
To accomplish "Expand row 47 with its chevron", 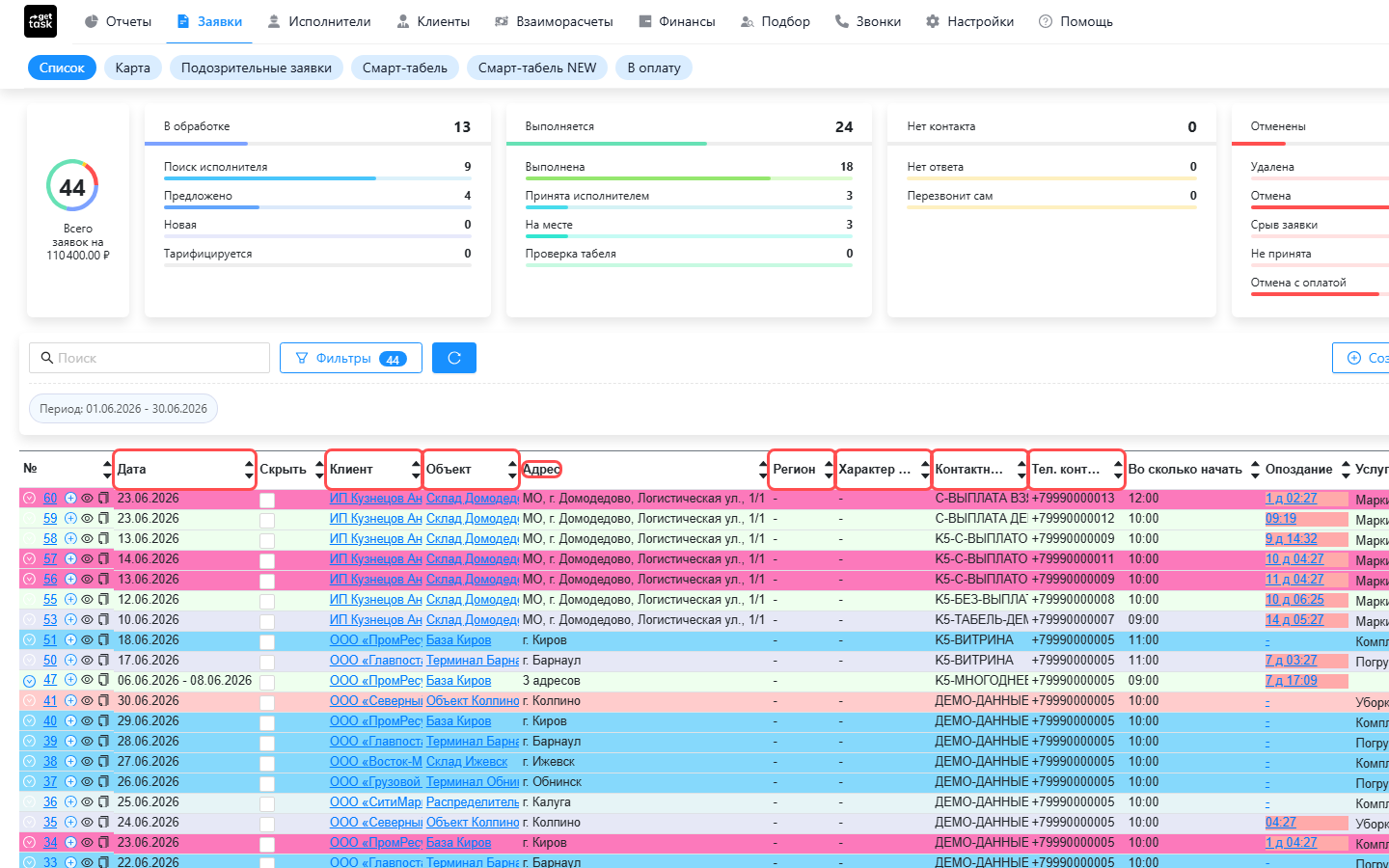I will coord(29,681).
